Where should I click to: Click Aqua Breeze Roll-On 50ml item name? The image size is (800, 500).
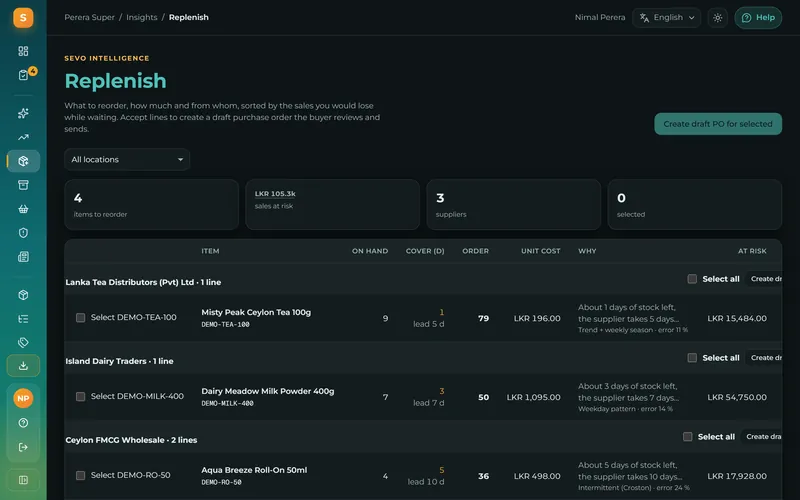pyautogui.click(x=254, y=470)
